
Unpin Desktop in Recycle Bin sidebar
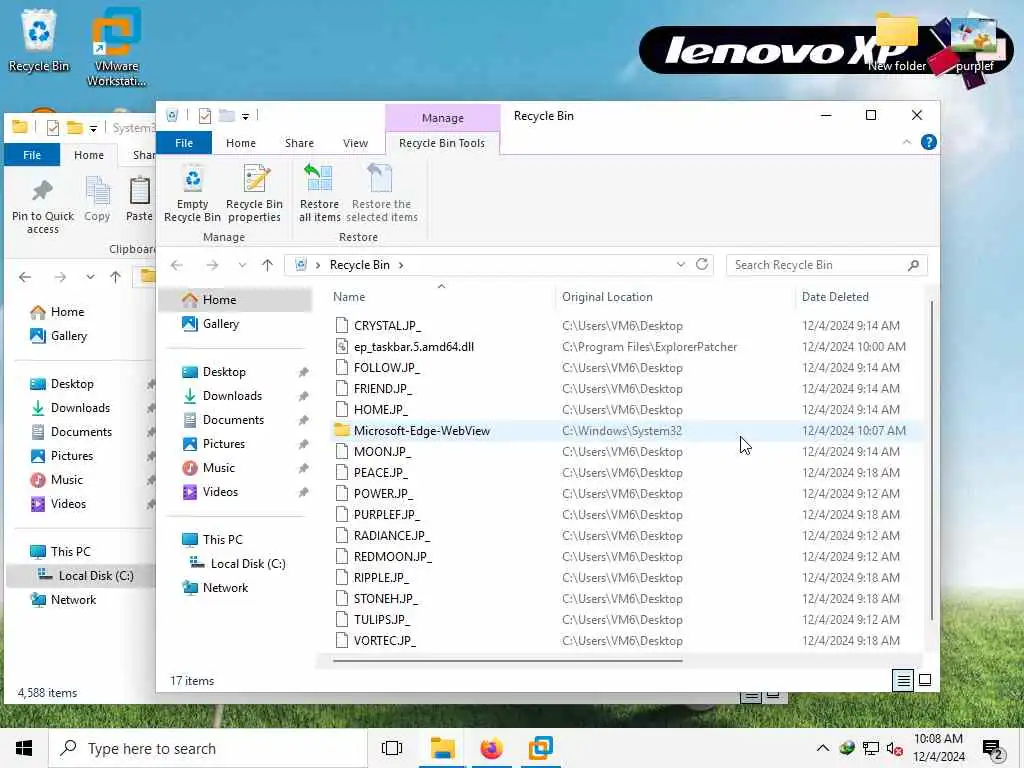[x=303, y=372]
